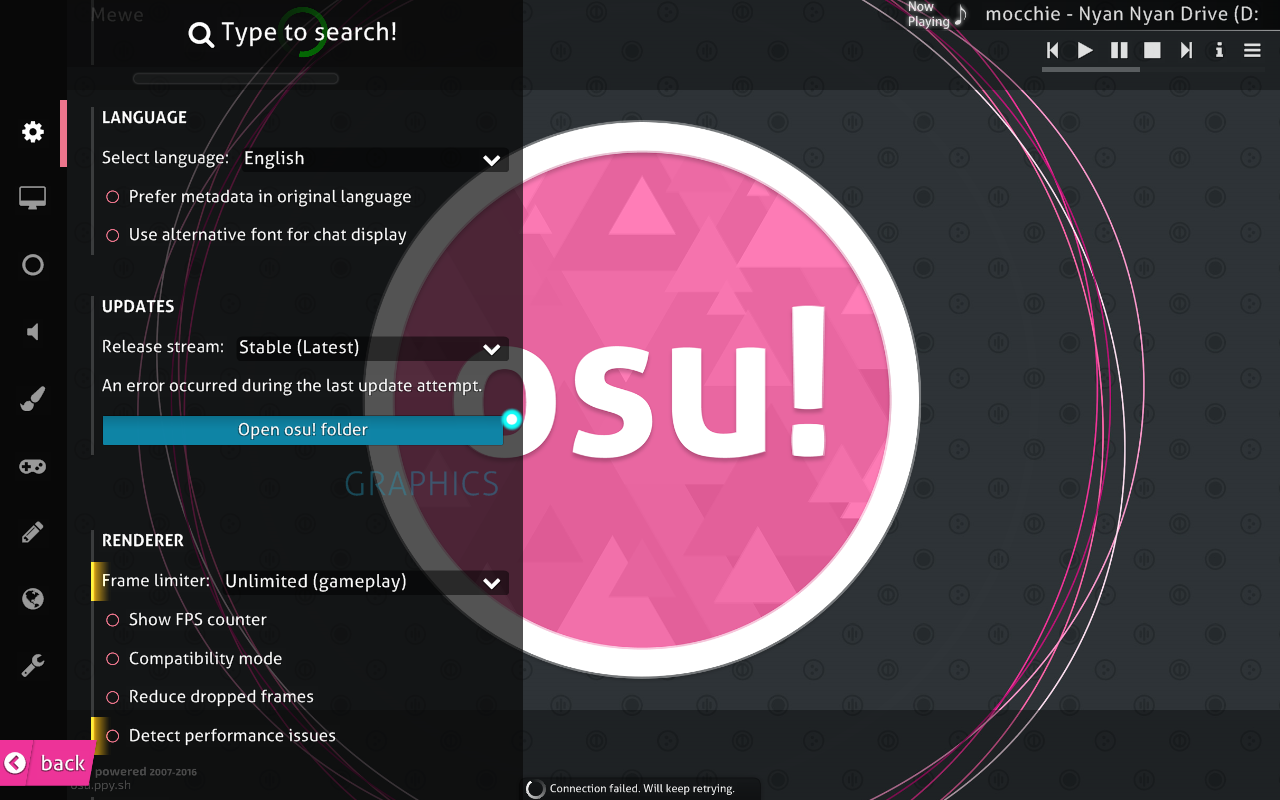Screen dimensions: 1280x800
Task: Click the update error message text
Action: (292, 386)
